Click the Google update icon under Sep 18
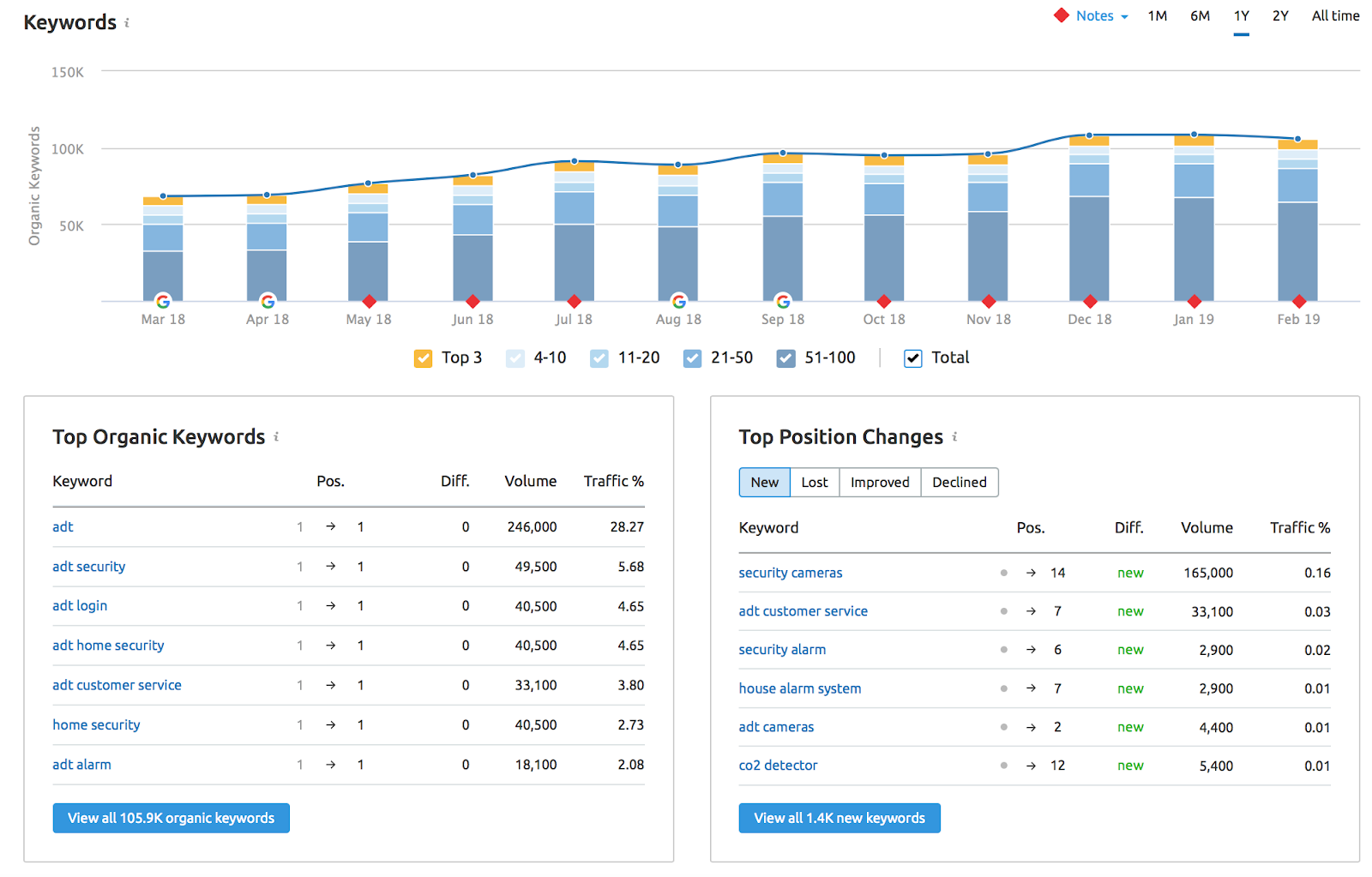The width and height of the screenshot is (1372, 877). click(x=783, y=301)
